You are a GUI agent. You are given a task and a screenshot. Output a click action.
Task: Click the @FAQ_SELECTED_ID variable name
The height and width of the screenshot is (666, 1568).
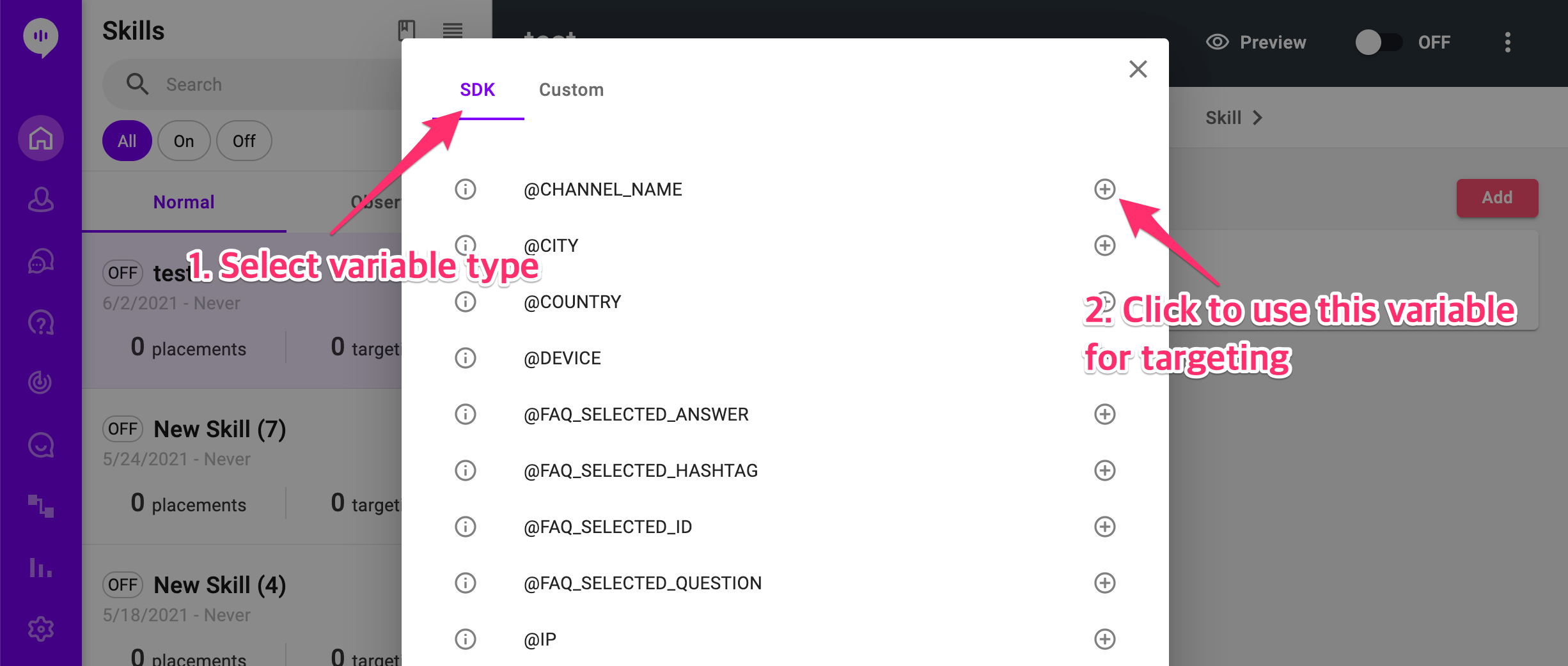coord(608,527)
